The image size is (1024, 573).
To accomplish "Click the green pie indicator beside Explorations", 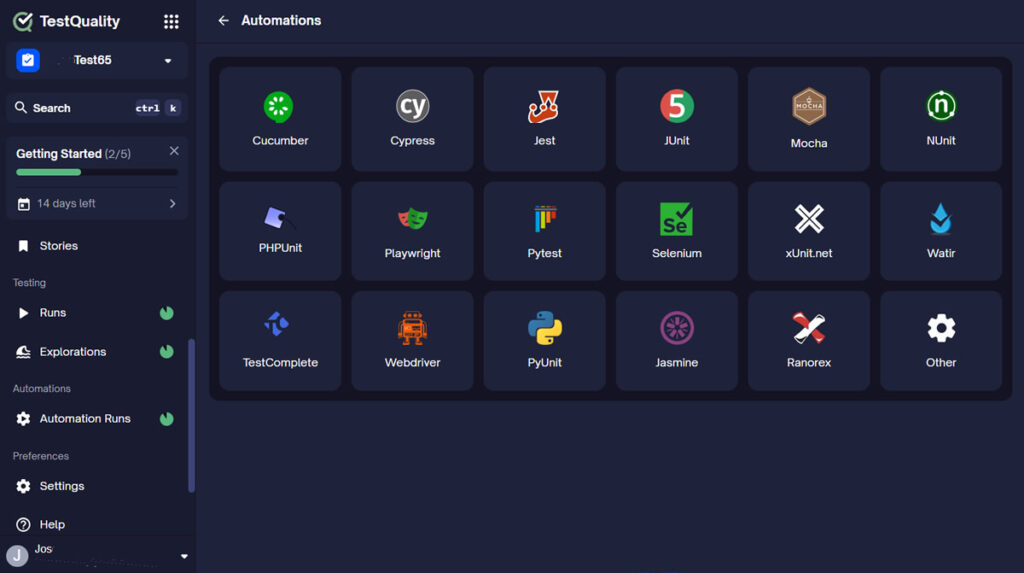I will pyautogui.click(x=167, y=352).
